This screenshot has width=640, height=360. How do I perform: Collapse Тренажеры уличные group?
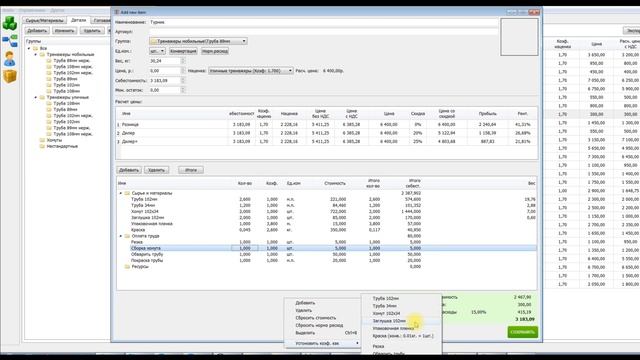click(36, 97)
